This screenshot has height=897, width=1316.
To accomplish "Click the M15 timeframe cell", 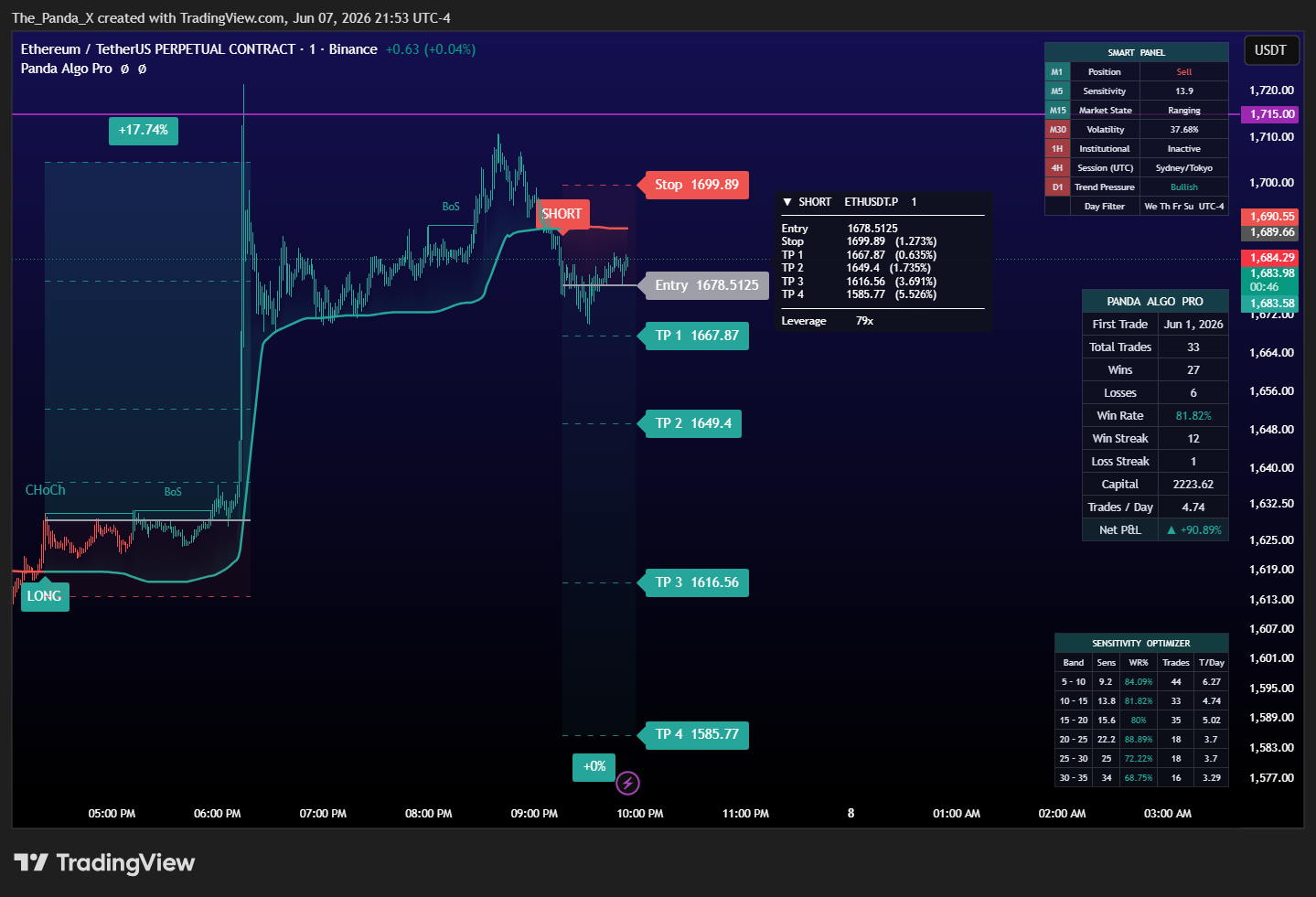I will point(1057,111).
